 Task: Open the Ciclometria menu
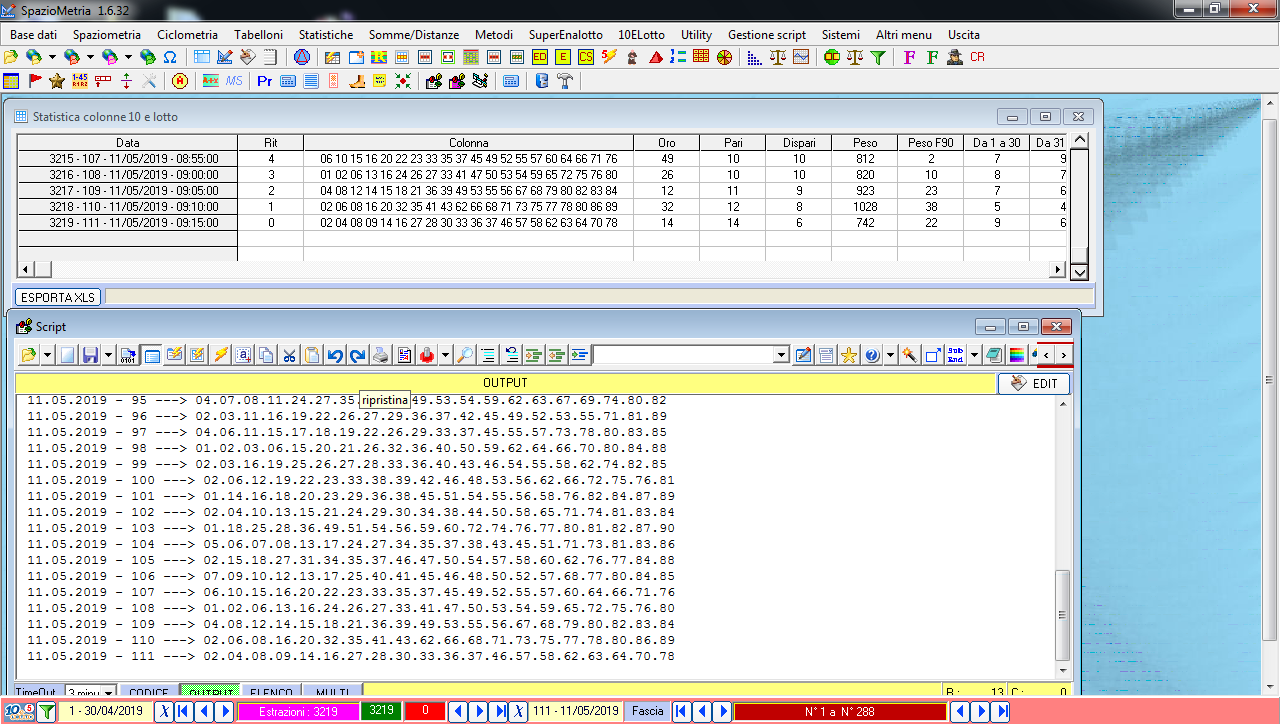187,35
